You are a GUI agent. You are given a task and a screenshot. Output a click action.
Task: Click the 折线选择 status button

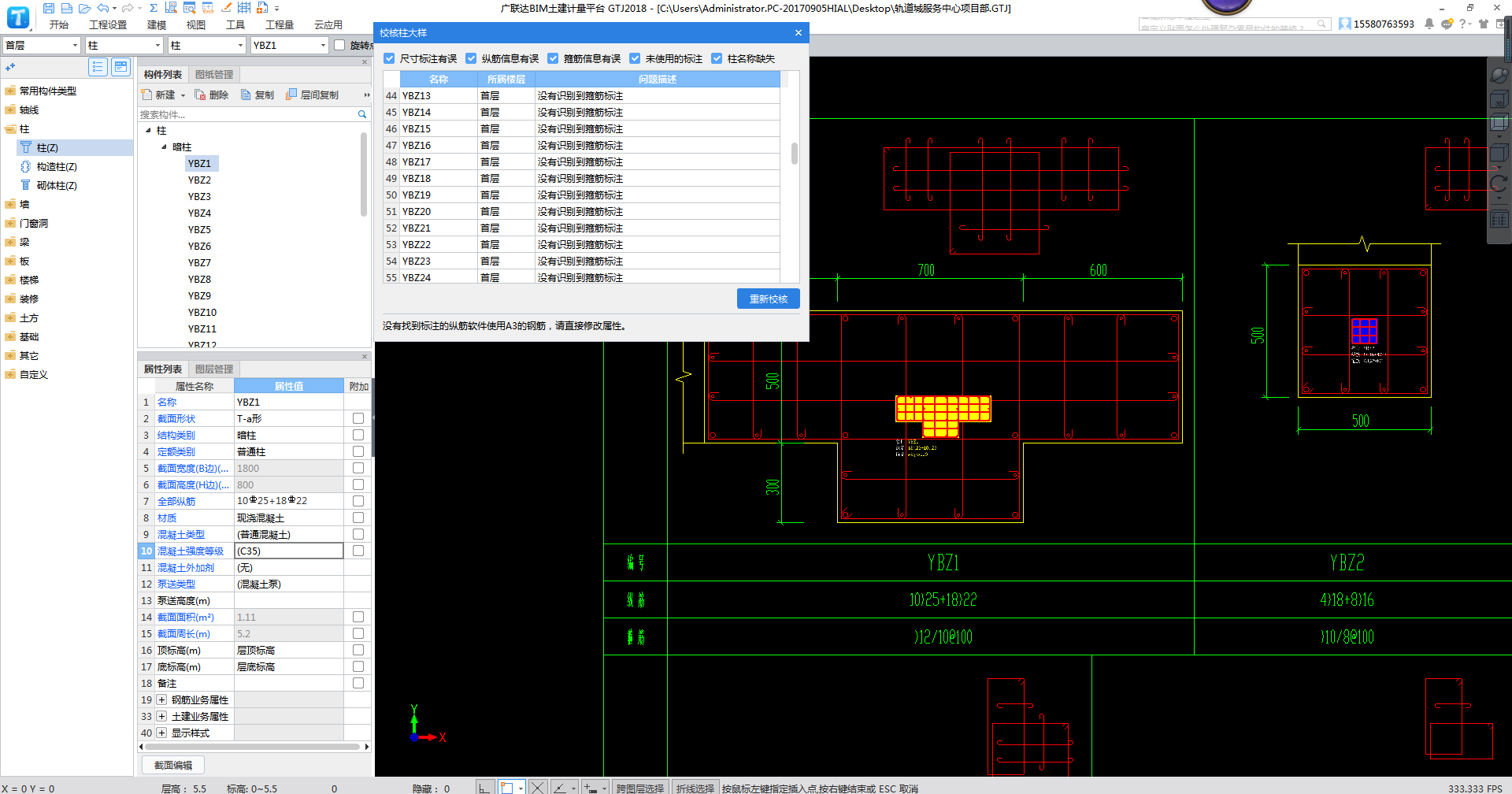pyautogui.click(x=695, y=788)
